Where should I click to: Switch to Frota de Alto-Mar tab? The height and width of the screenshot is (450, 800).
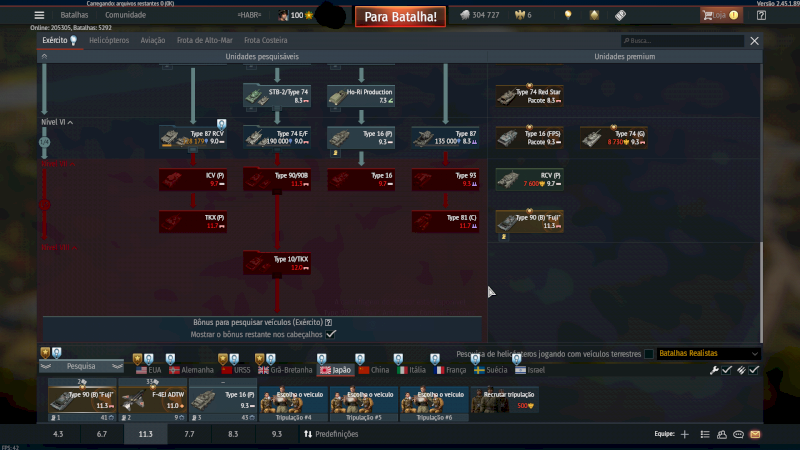point(205,40)
